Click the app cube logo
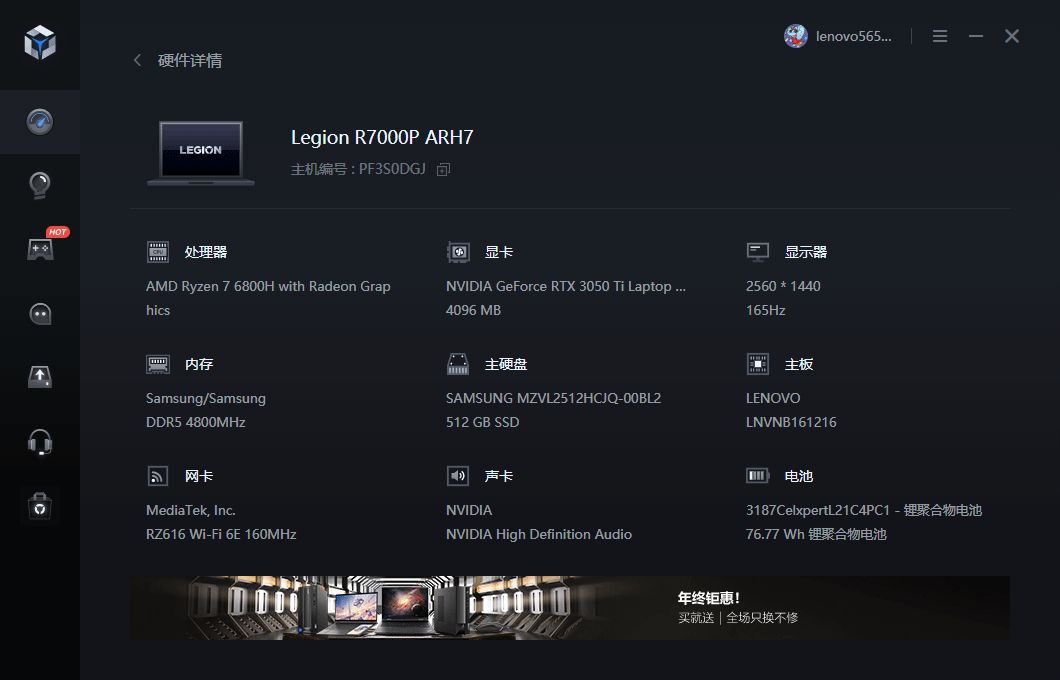1060x680 pixels. (40, 43)
